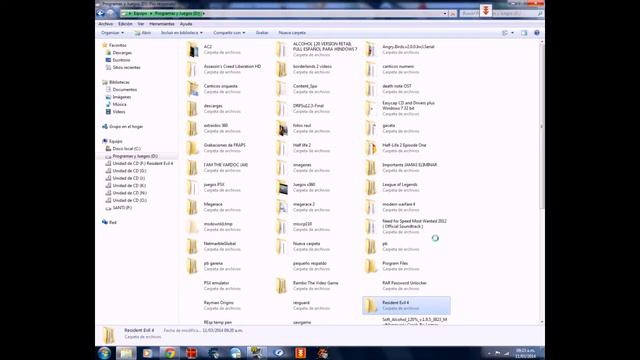The height and width of the screenshot is (360, 640).
Task: Select the megarace 2 folder icon
Action: [x=282, y=207]
